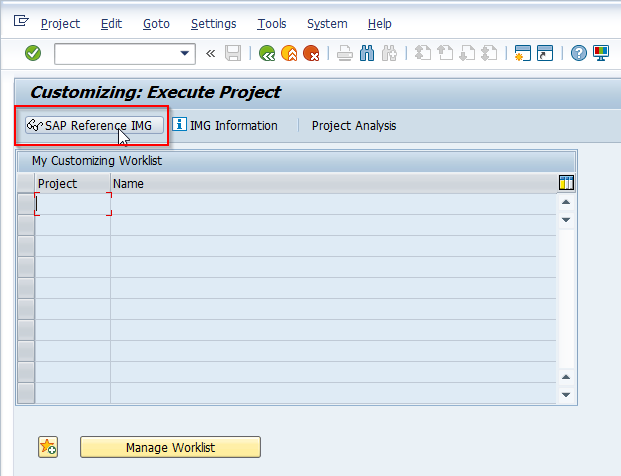Click the Create New Session icon

(523, 53)
